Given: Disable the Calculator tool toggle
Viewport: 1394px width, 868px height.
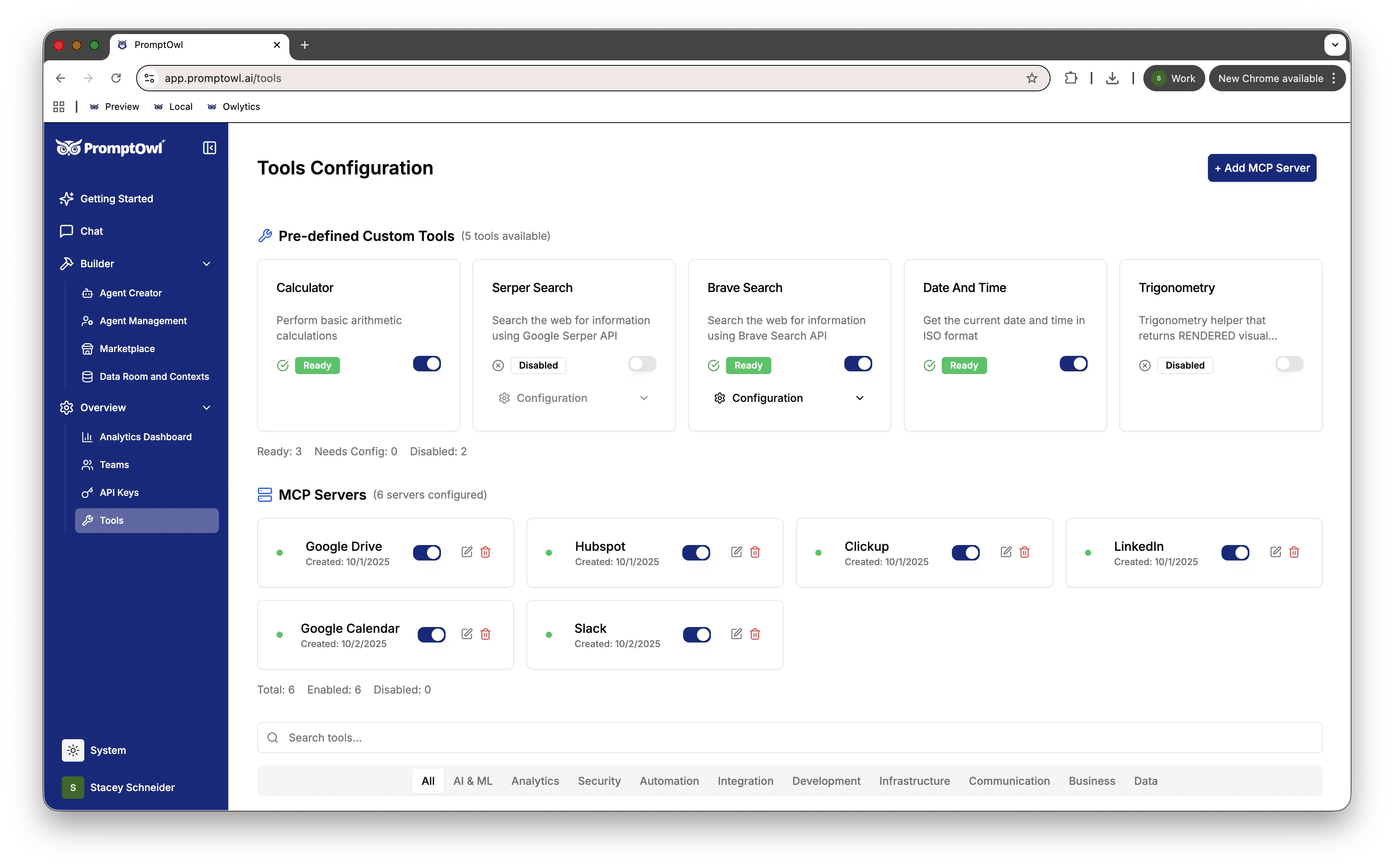Looking at the screenshot, I should 427,364.
